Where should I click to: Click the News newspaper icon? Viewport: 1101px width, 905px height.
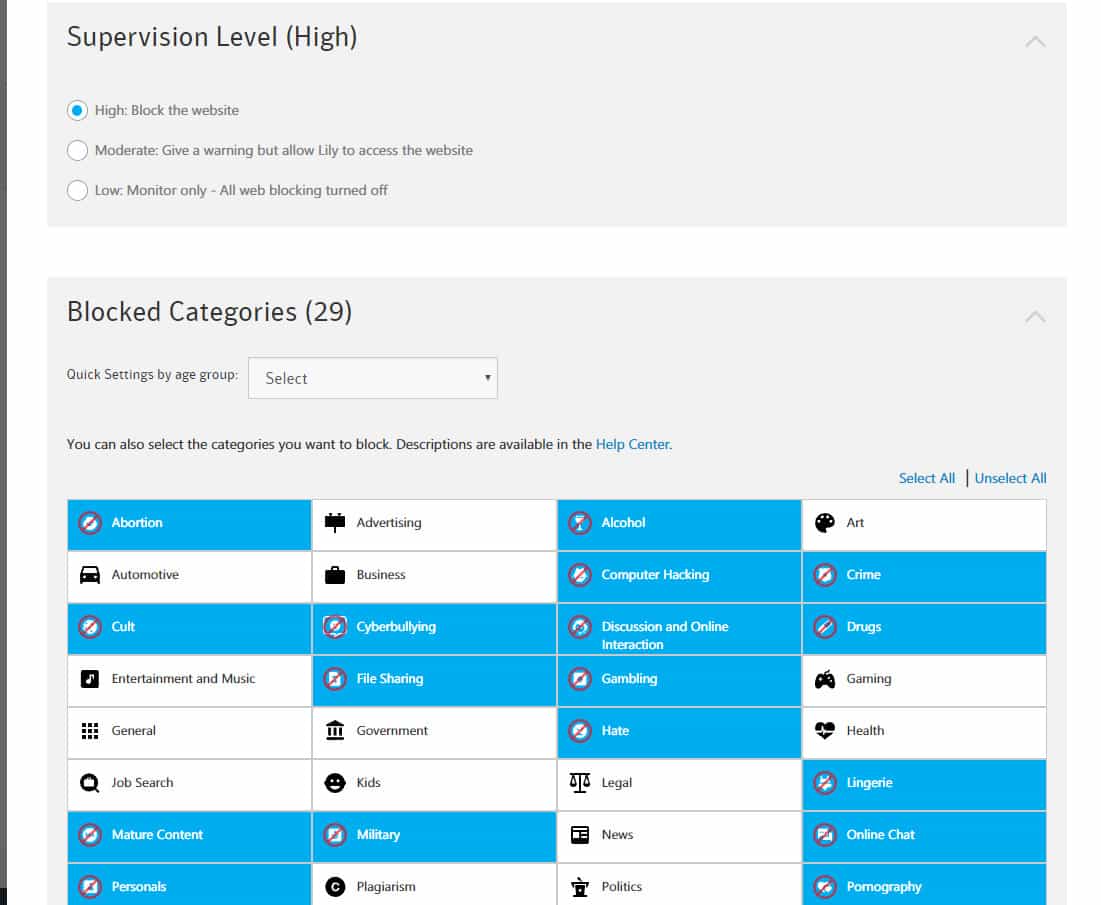coord(580,834)
